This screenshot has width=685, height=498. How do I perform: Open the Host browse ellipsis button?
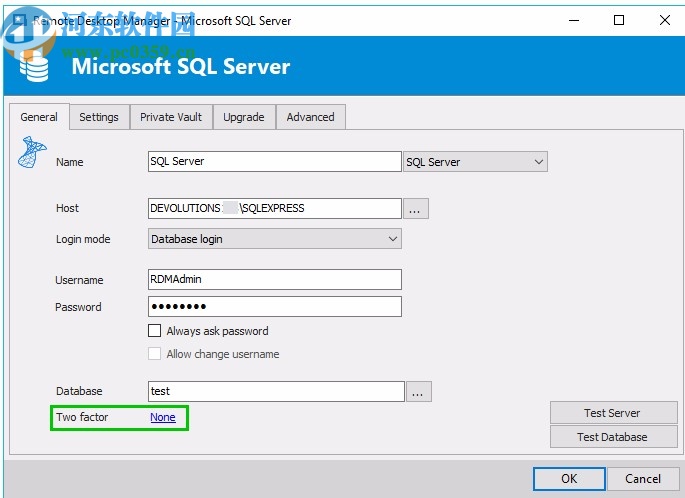point(415,208)
